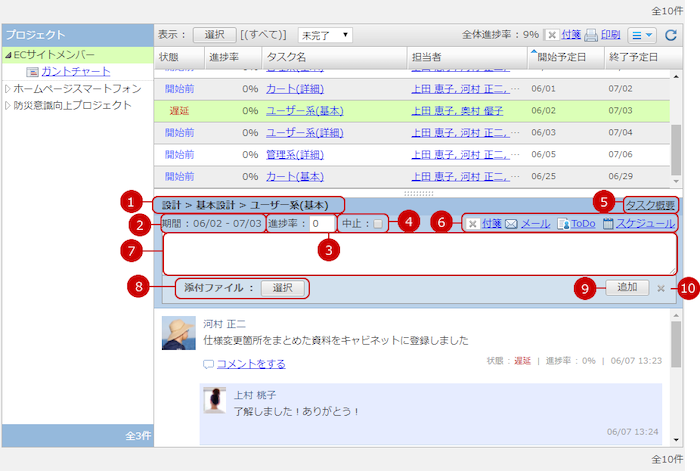Open the 未完了 status filter dropdown

326,35
